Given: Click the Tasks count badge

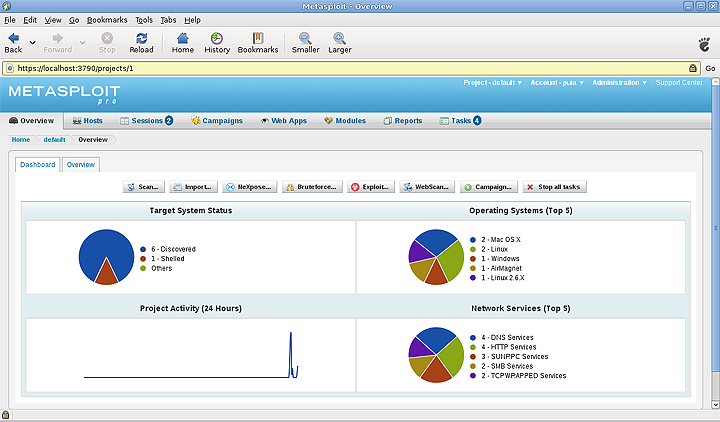Looking at the screenshot, I should click(x=477, y=121).
